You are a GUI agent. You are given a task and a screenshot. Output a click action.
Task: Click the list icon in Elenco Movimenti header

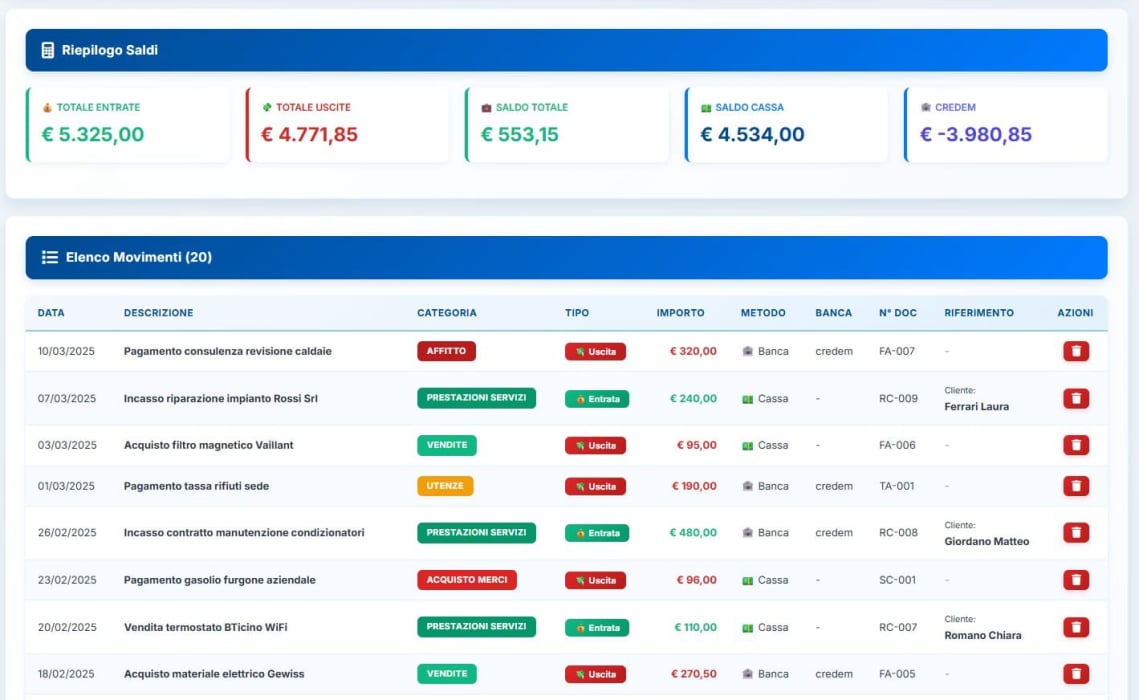pos(48,256)
